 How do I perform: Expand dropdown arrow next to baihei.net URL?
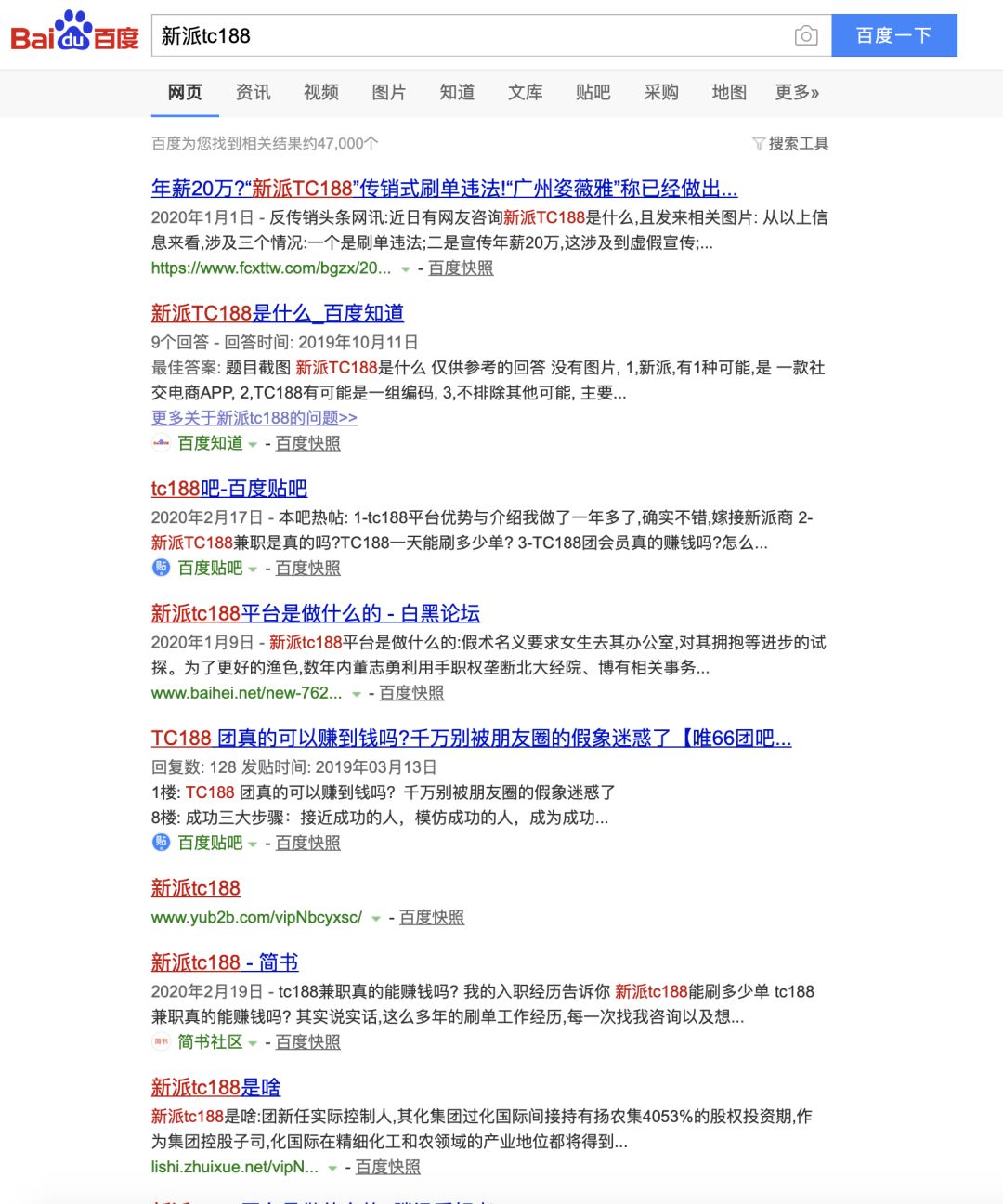[356, 694]
